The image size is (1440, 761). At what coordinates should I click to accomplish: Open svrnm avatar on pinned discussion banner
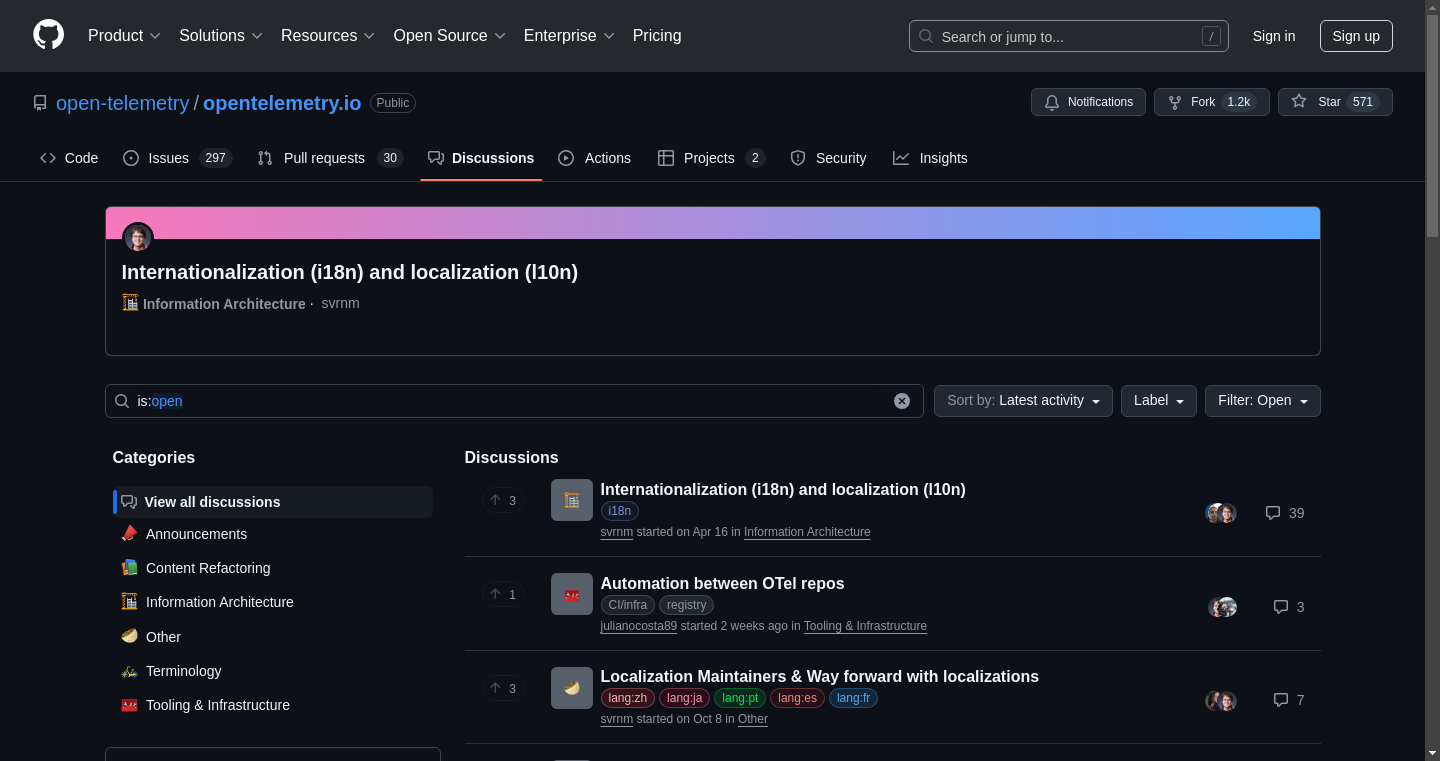click(138, 238)
